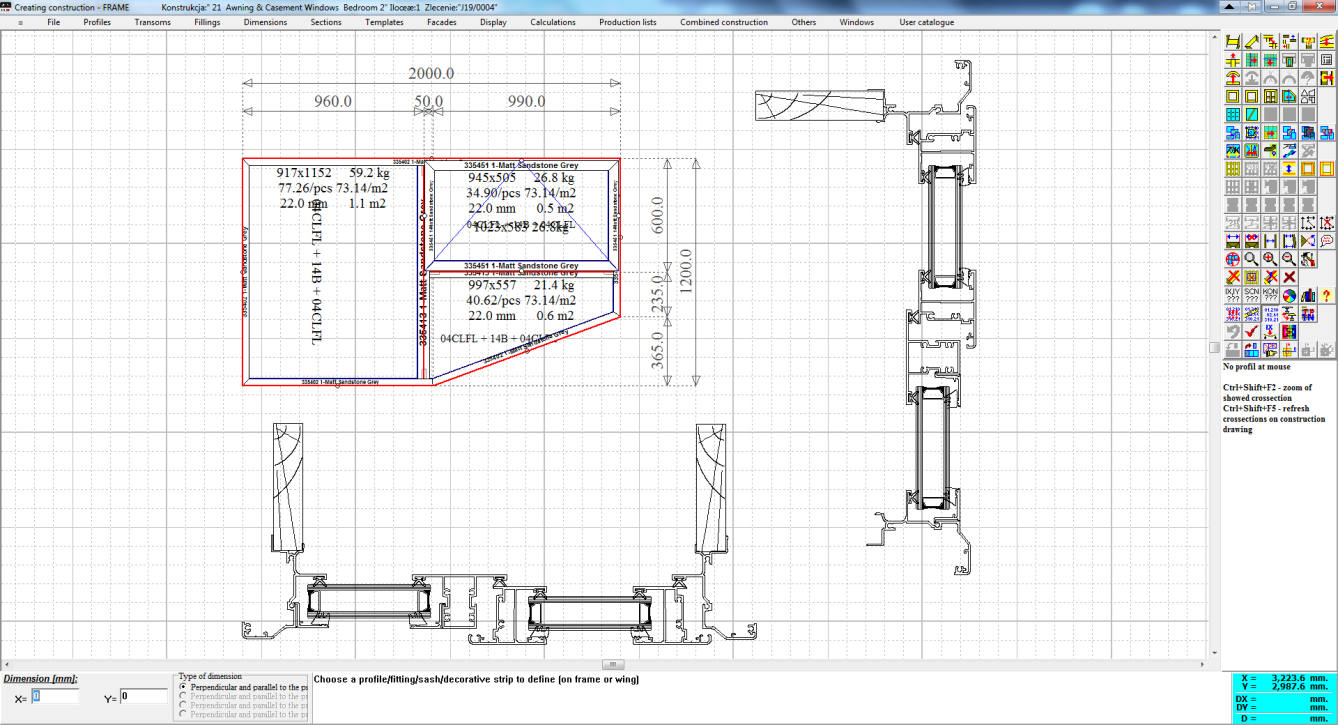Click the 1200.0 height dimension label
Image resolution: width=1338 pixels, height=725 pixels.
pos(685,270)
